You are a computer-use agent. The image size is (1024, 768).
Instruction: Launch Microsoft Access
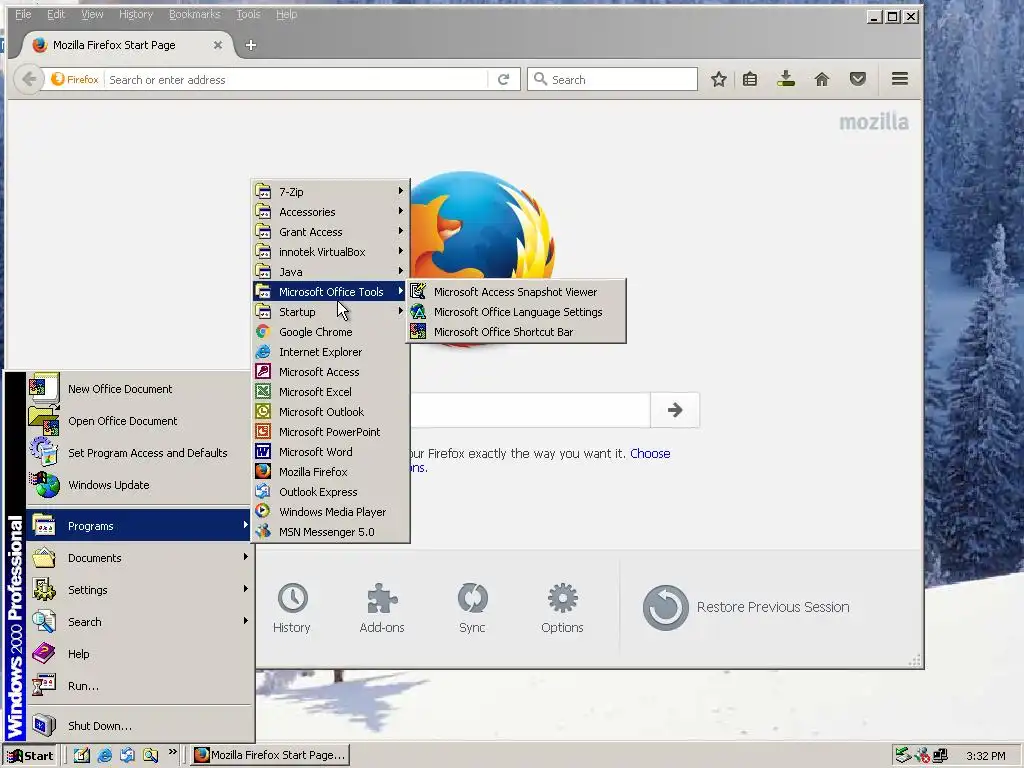point(330,372)
